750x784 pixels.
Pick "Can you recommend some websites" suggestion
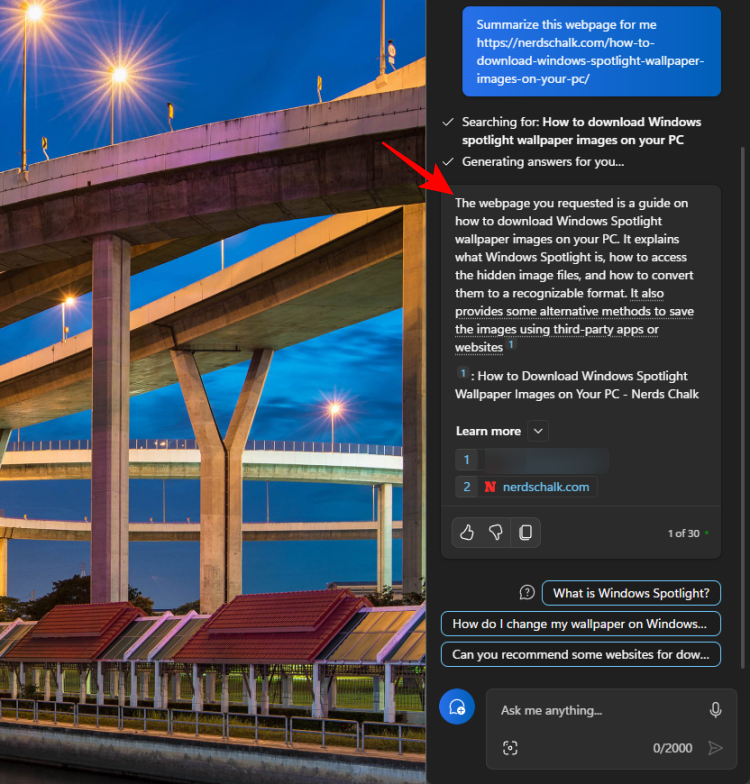pos(580,655)
